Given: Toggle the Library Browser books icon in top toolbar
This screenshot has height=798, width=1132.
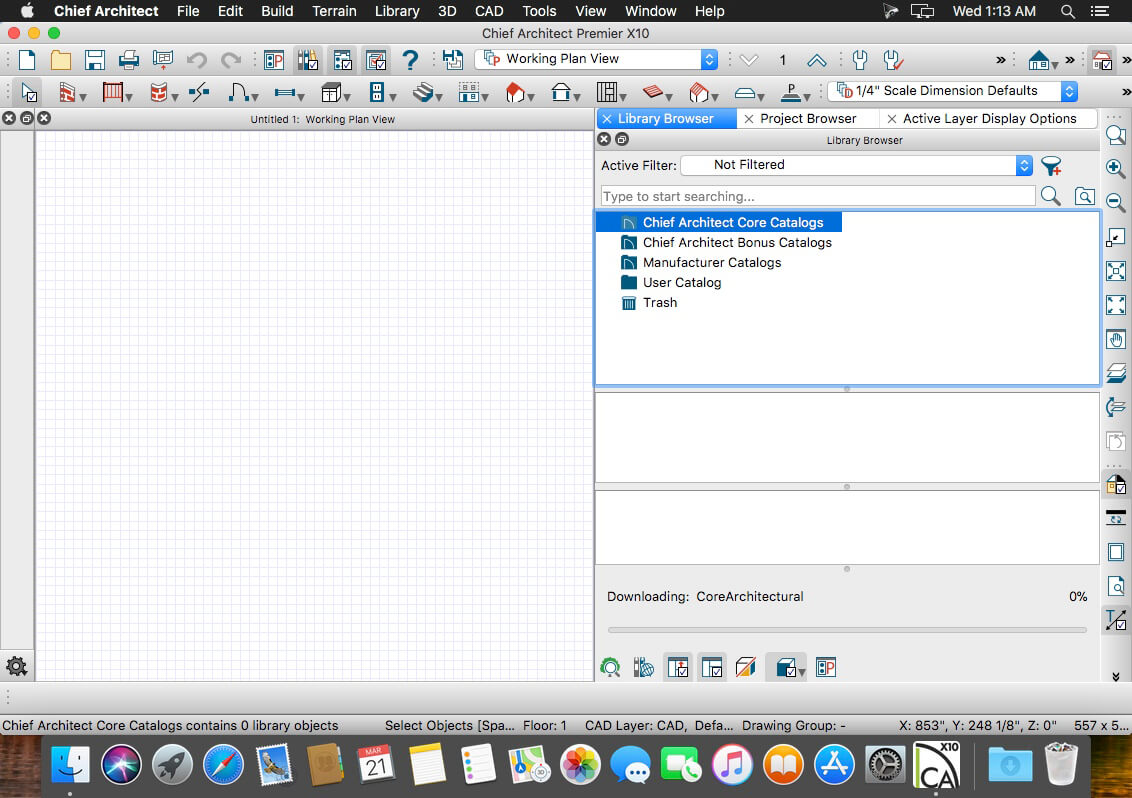Looking at the screenshot, I should coord(308,60).
